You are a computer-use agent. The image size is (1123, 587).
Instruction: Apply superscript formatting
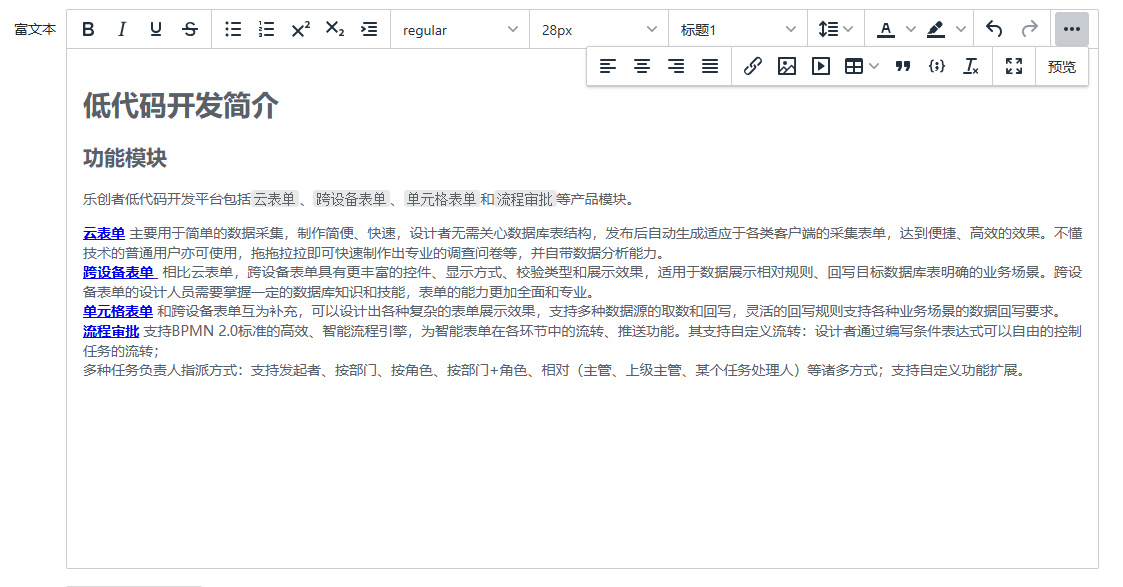click(300, 30)
